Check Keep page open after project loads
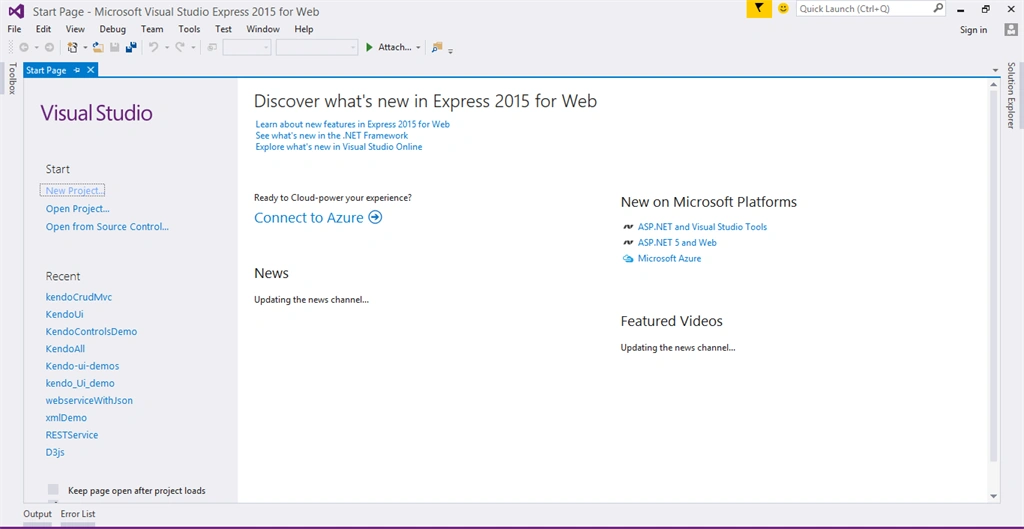 [x=53, y=490]
